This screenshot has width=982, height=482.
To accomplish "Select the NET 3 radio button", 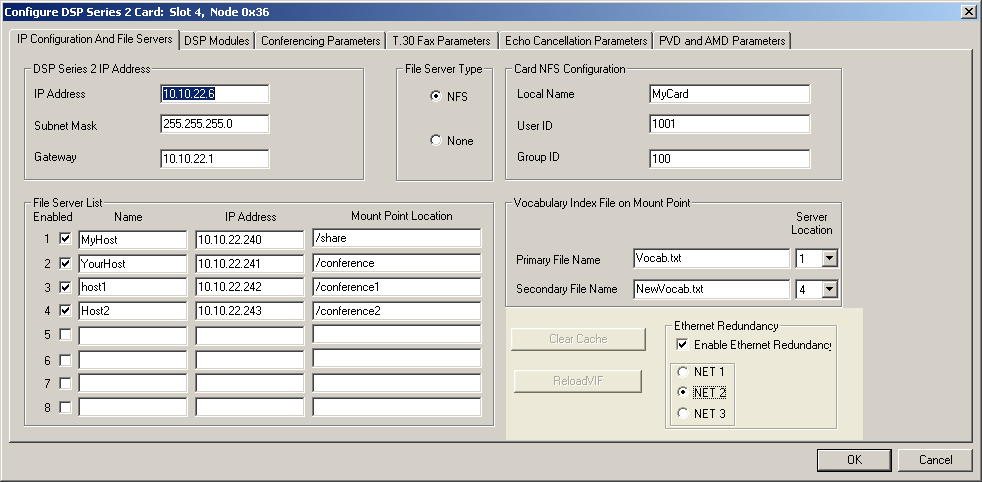I will click(684, 413).
